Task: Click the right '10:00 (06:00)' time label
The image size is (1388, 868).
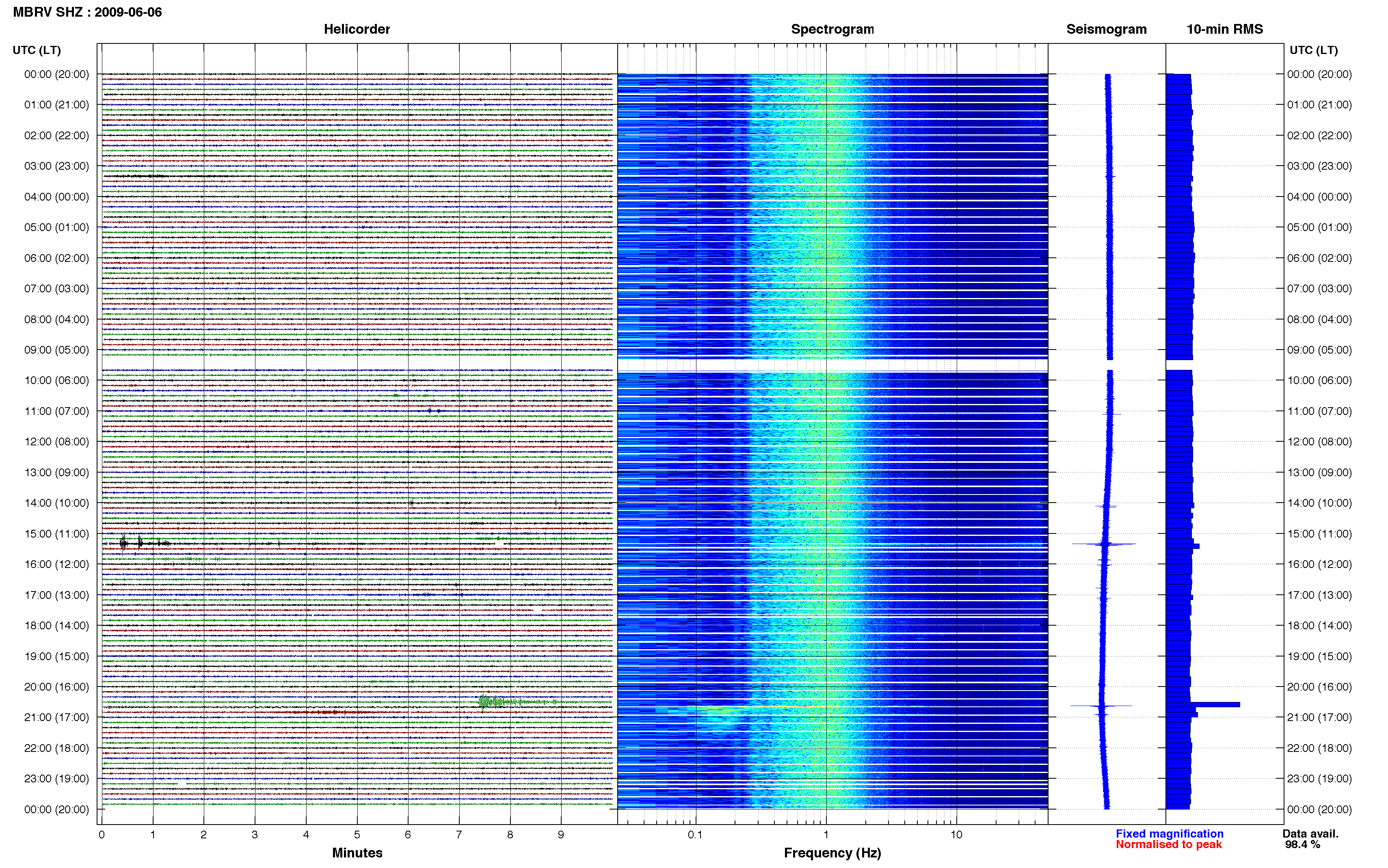Action: pyautogui.click(x=1319, y=380)
